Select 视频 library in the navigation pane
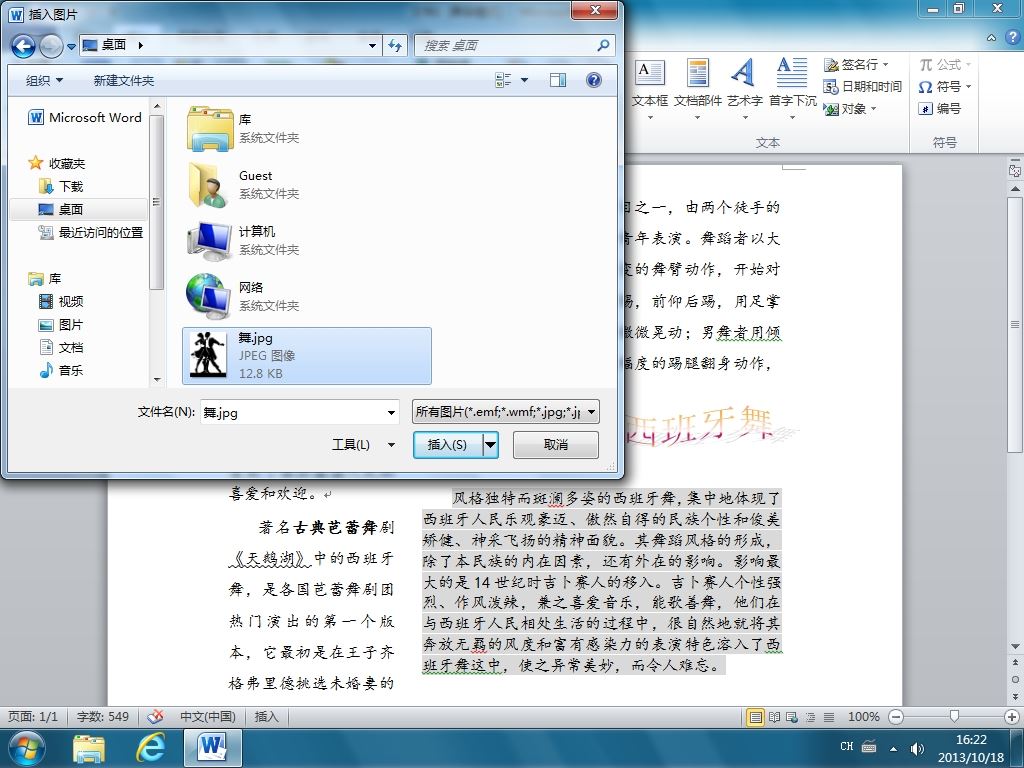1024x768 pixels. 61,301
